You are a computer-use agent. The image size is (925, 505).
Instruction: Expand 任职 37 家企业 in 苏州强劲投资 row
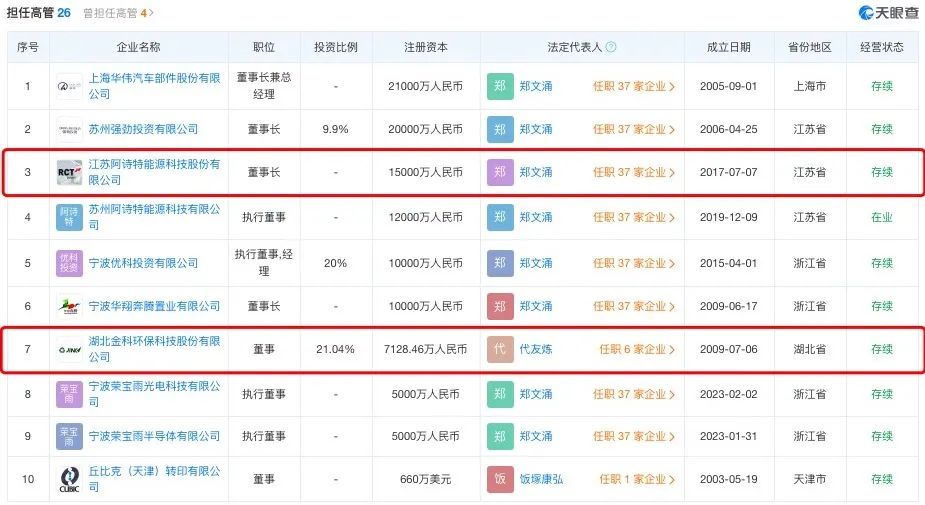[x=634, y=129]
